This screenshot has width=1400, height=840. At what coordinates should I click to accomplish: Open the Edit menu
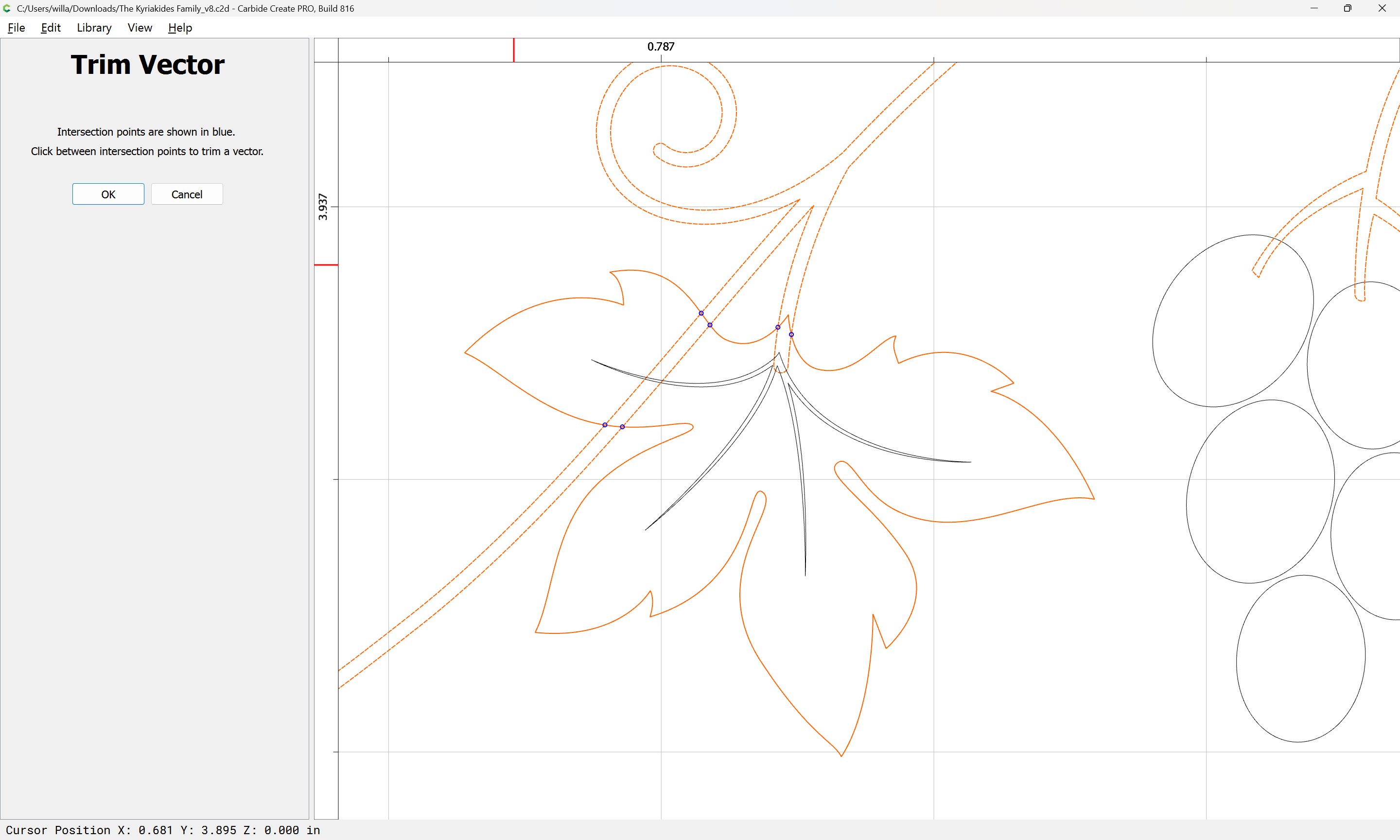point(51,28)
